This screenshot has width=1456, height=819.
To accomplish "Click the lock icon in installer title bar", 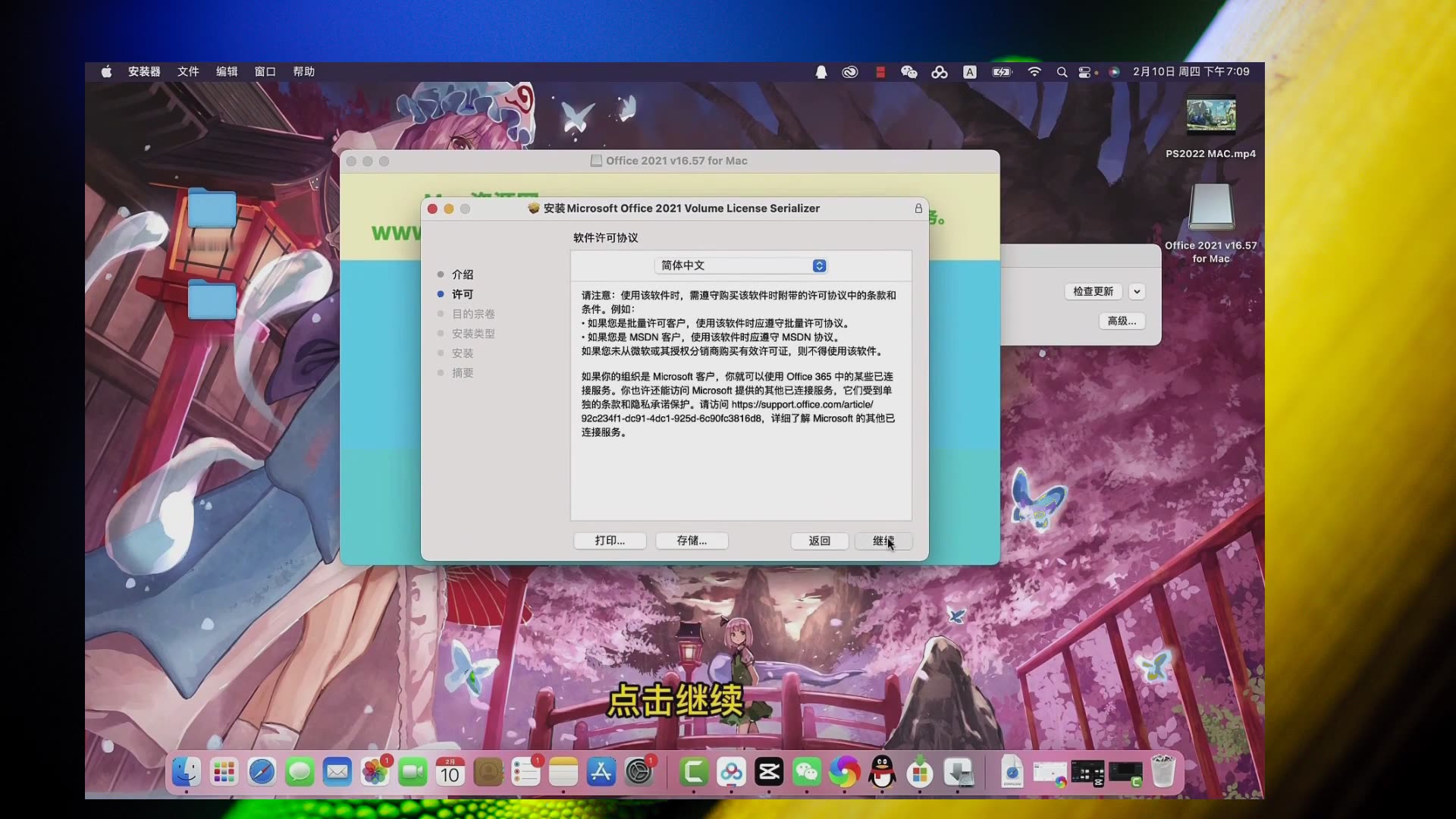I will pos(918,209).
